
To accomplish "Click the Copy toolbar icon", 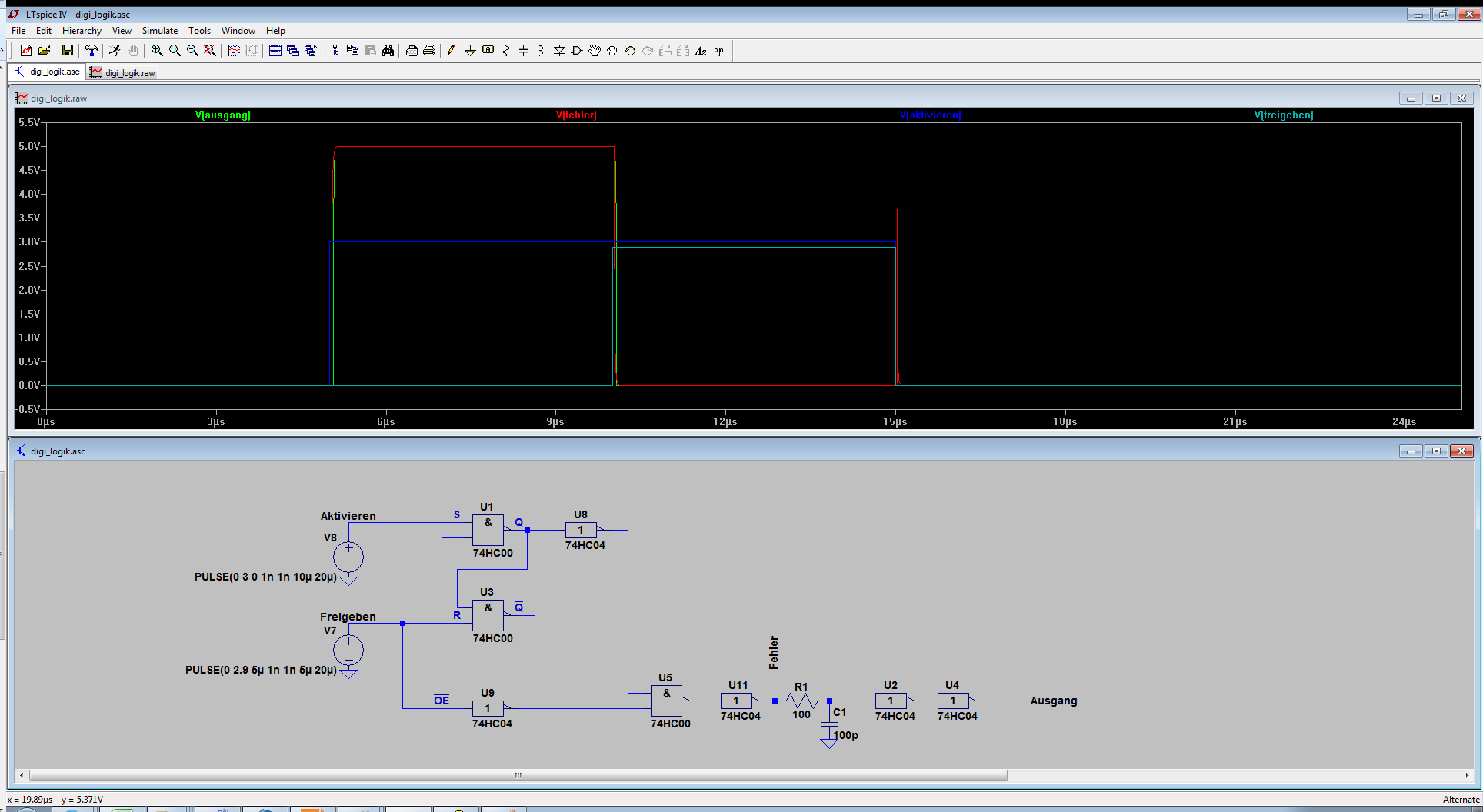I will click(352, 50).
